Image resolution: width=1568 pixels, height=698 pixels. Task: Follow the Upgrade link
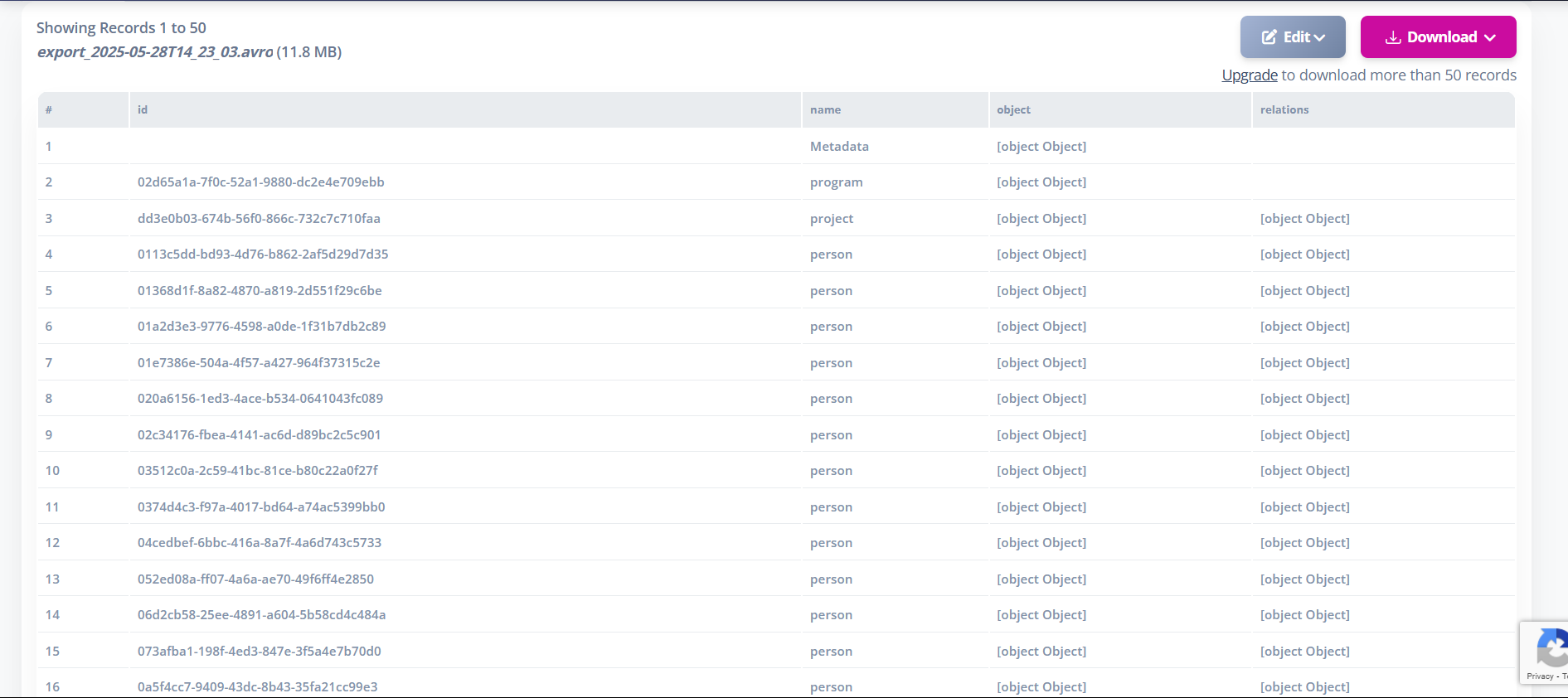[1249, 75]
